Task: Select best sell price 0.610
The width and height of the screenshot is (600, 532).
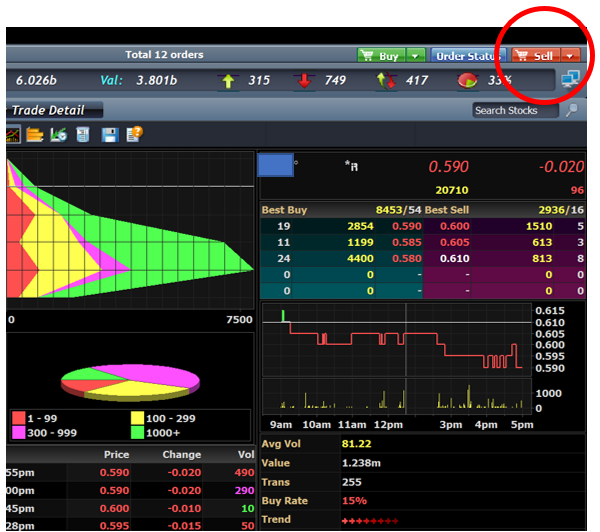Action: coord(455,258)
